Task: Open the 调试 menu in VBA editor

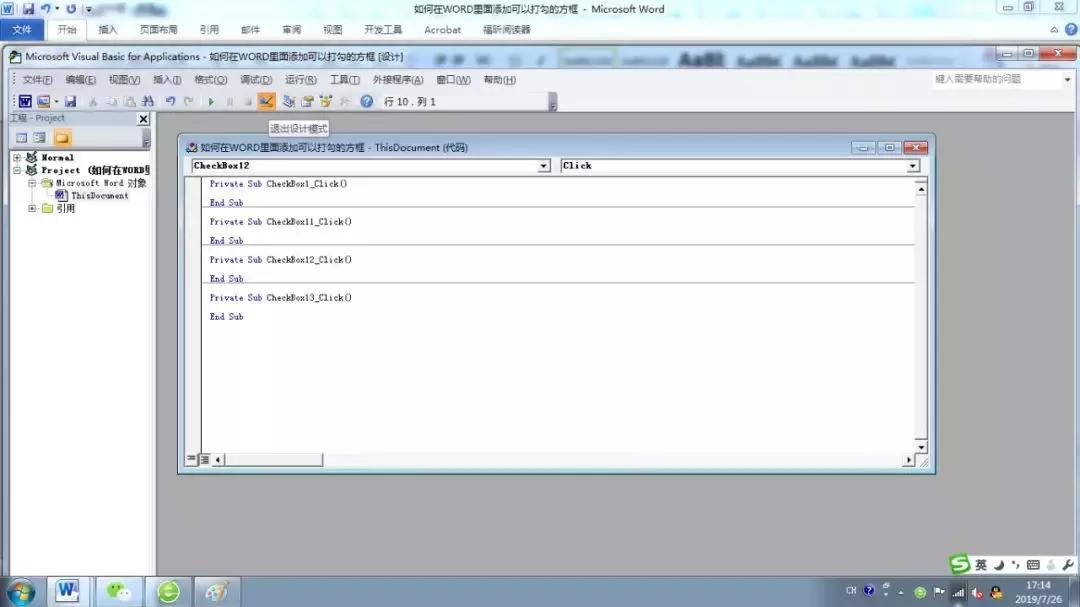Action: point(257,79)
